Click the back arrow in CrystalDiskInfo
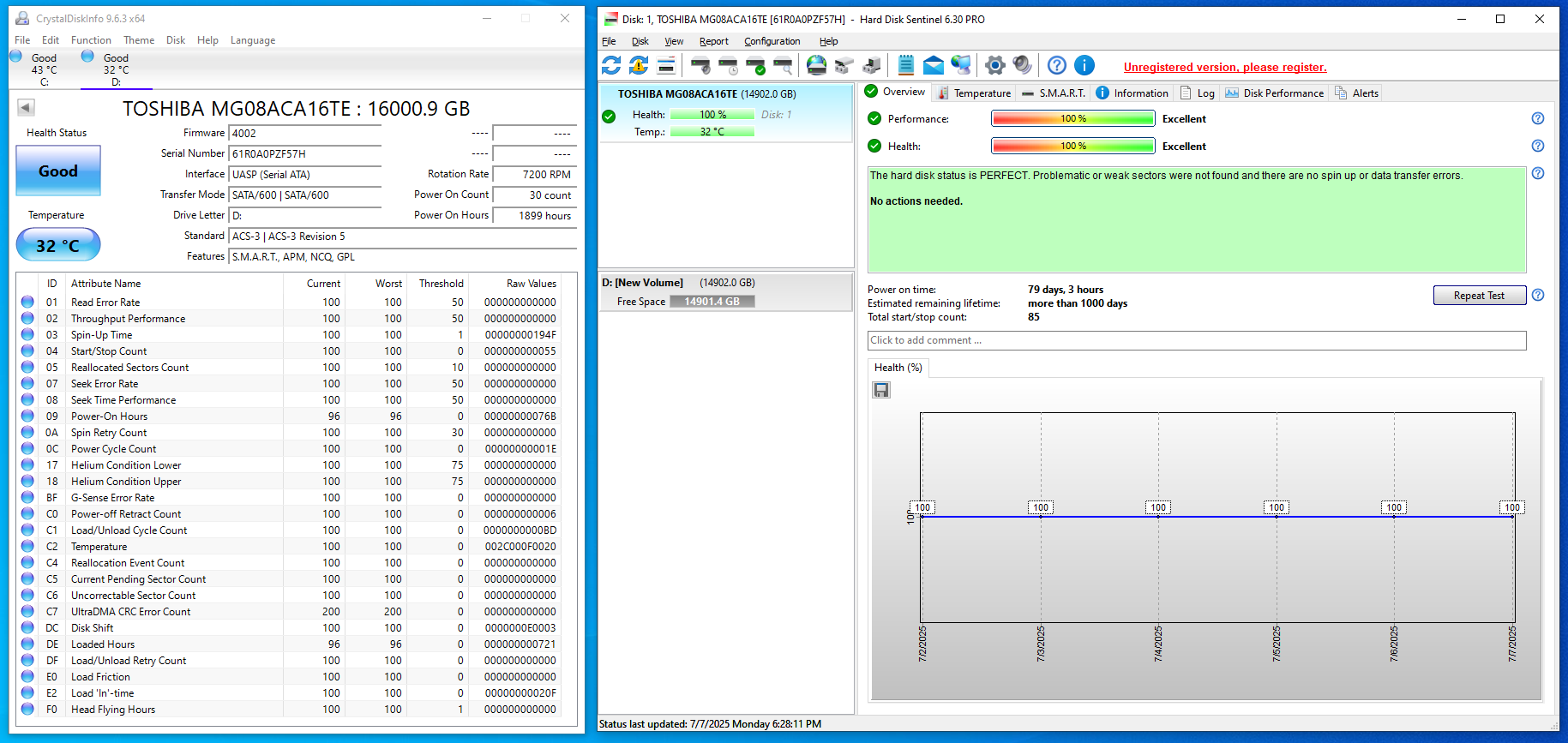1568x743 pixels. click(26, 107)
